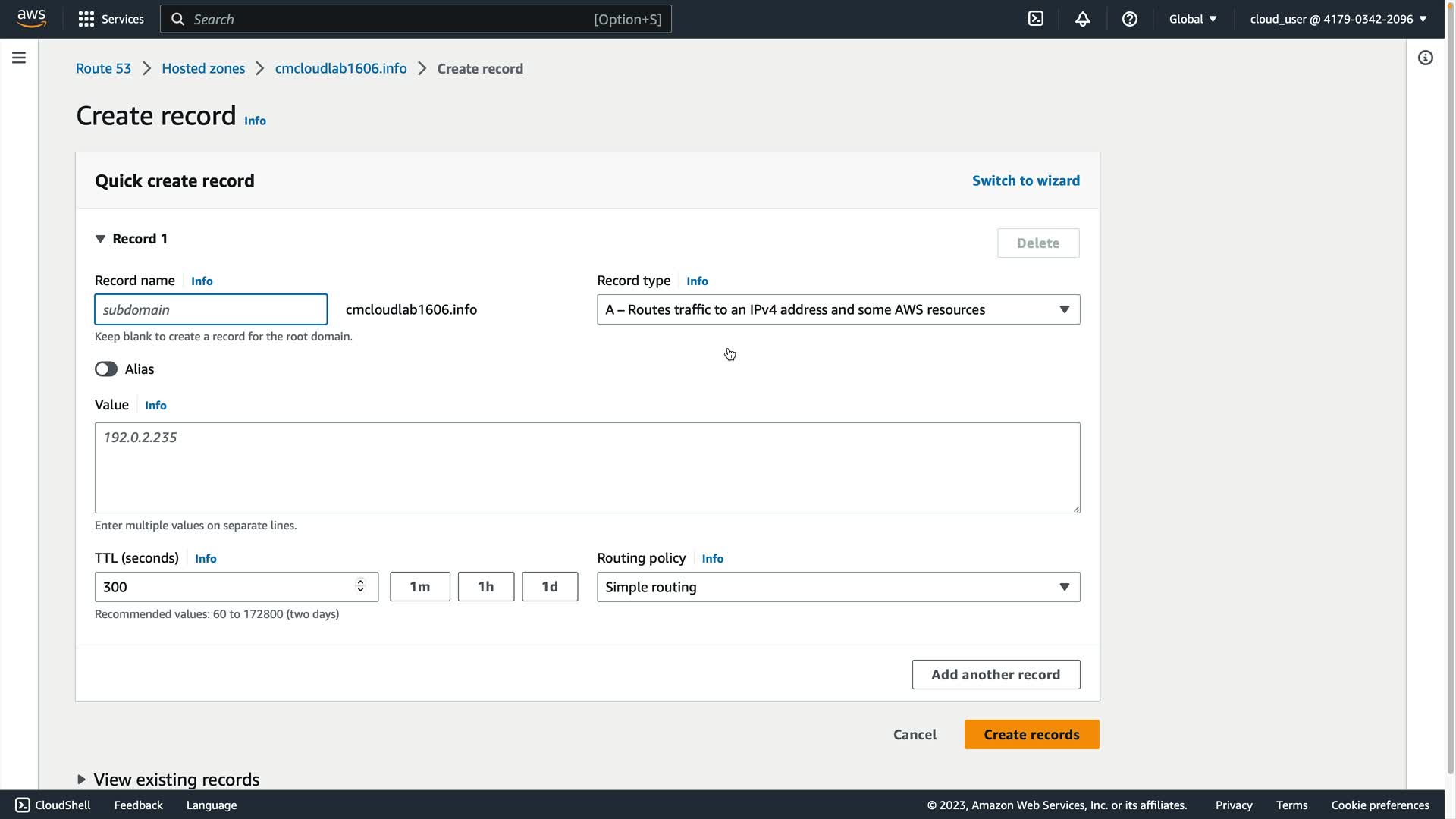Open the Services grid menu
Viewport: 1456px width, 819px height.
86,19
